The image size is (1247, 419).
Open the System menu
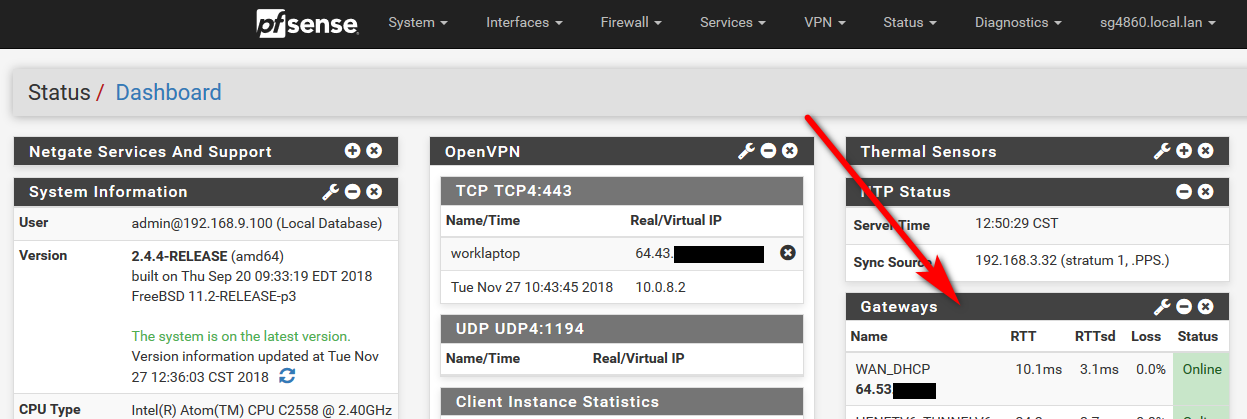click(x=418, y=22)
